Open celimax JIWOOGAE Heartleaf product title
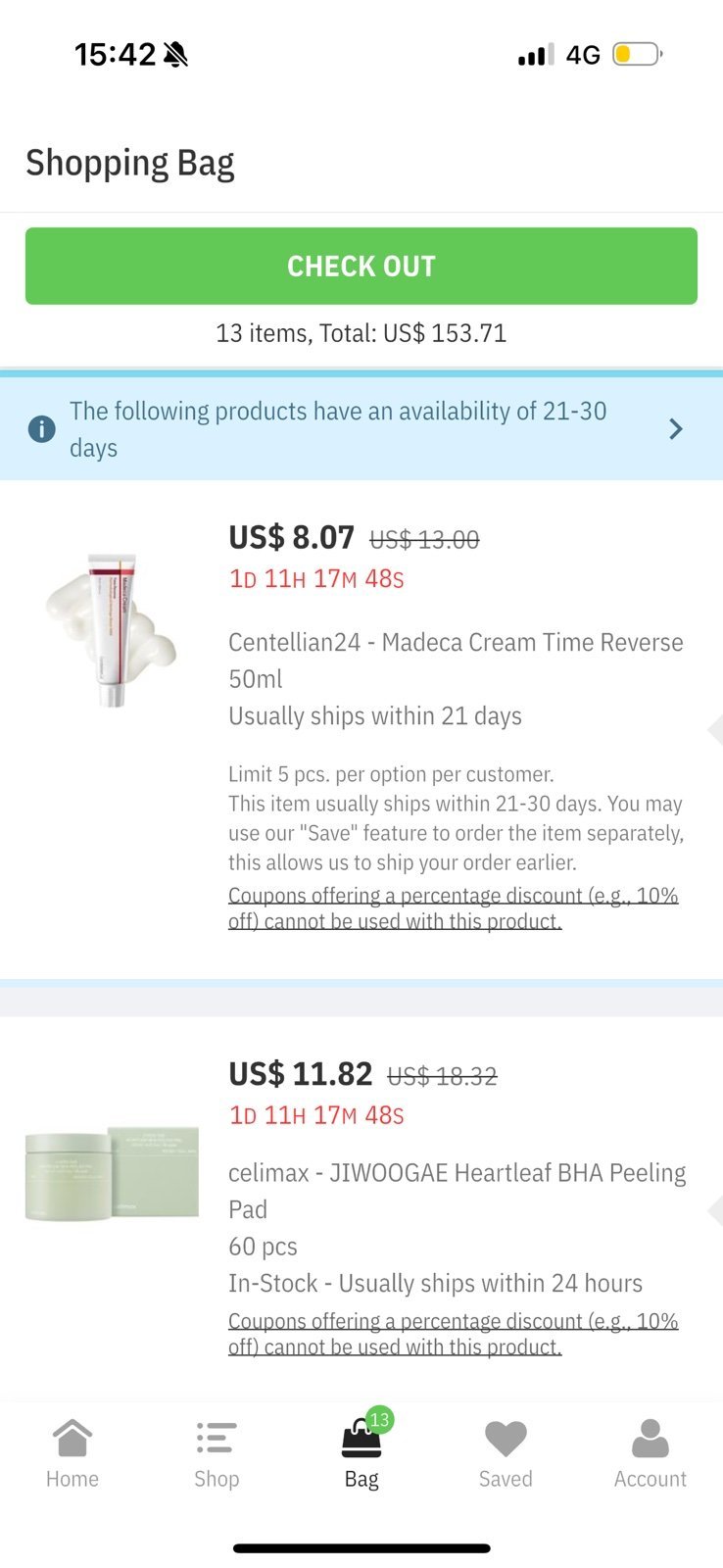Screen dimensions: 723x1568 click(457, 1191)
